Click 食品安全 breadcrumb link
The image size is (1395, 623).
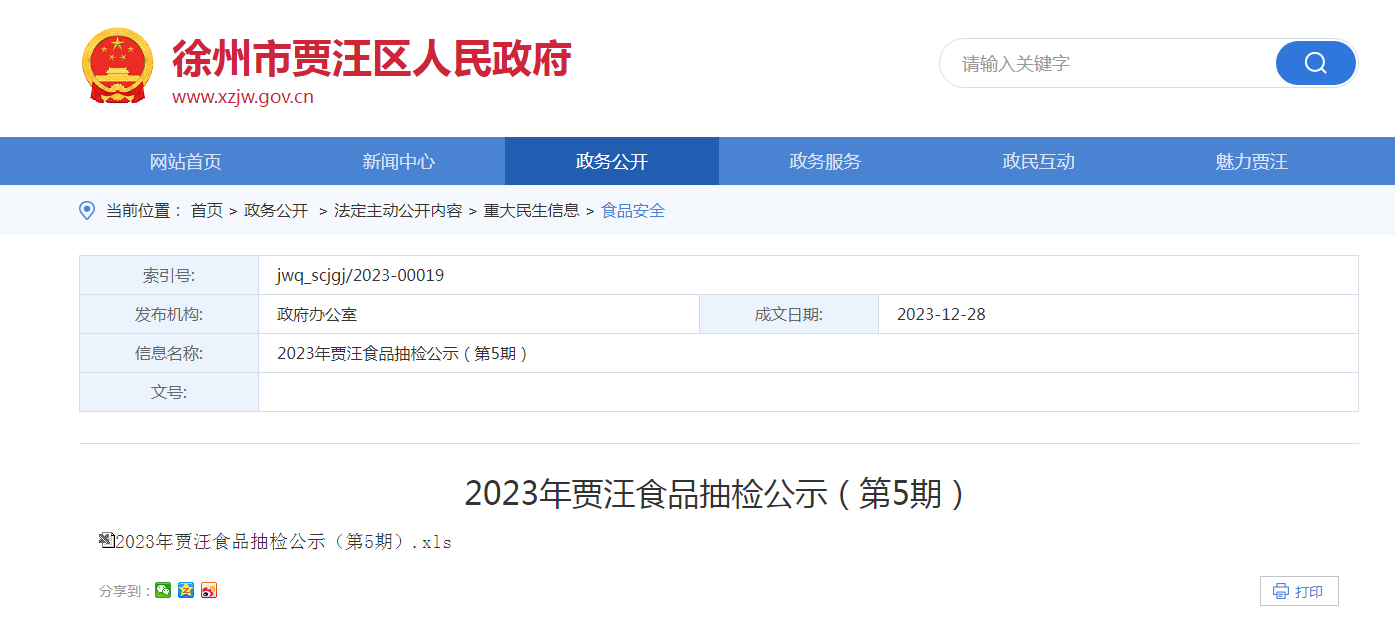click(633, 211)
